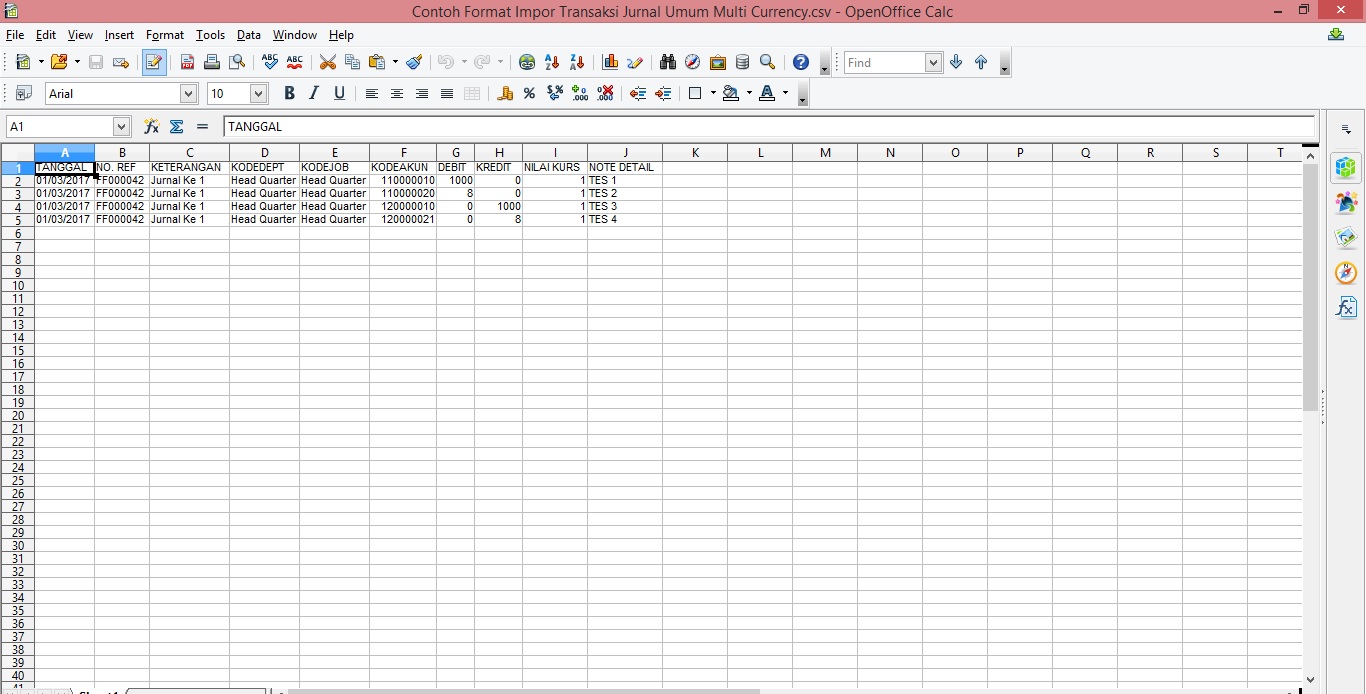Open the New document type dropdown arrow
Image resolution: width=1366 pixels, height=694 pixels.
tap(41, 62)
